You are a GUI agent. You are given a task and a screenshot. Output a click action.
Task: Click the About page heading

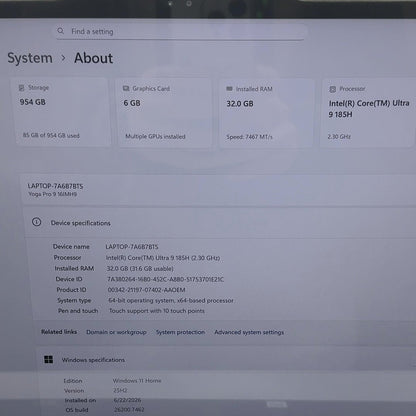pos(93,58)
